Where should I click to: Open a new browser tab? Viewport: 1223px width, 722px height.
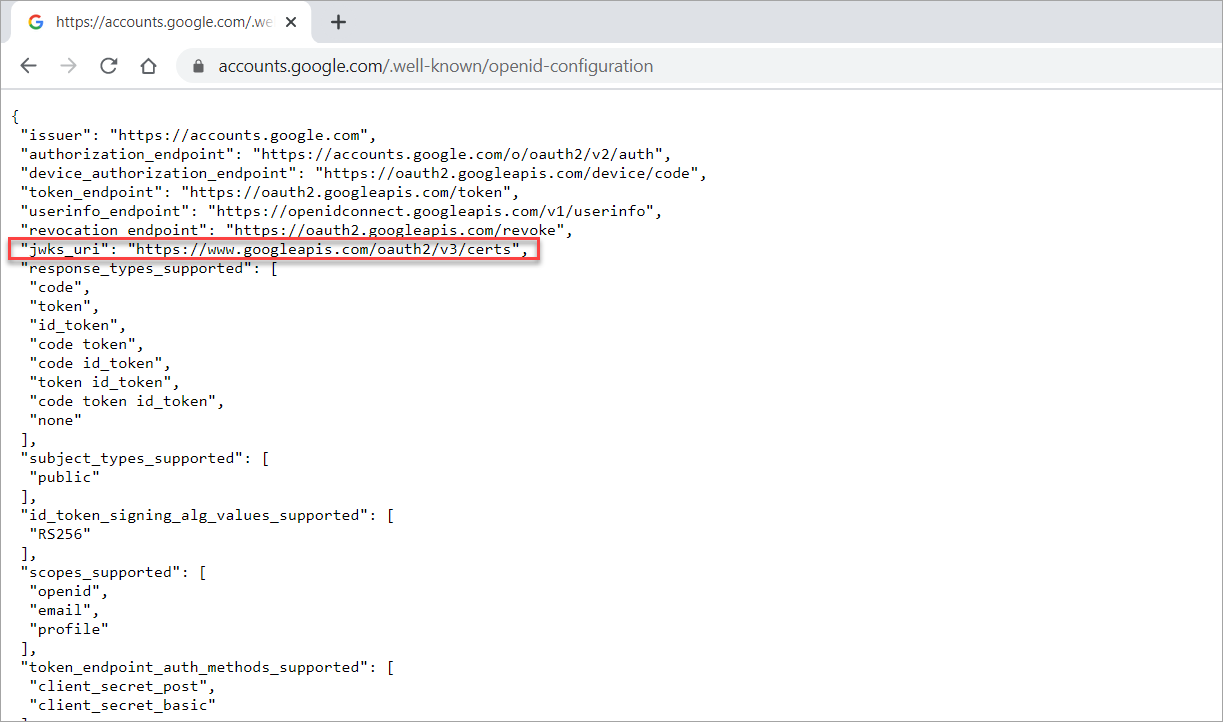(x=338, y=21)
